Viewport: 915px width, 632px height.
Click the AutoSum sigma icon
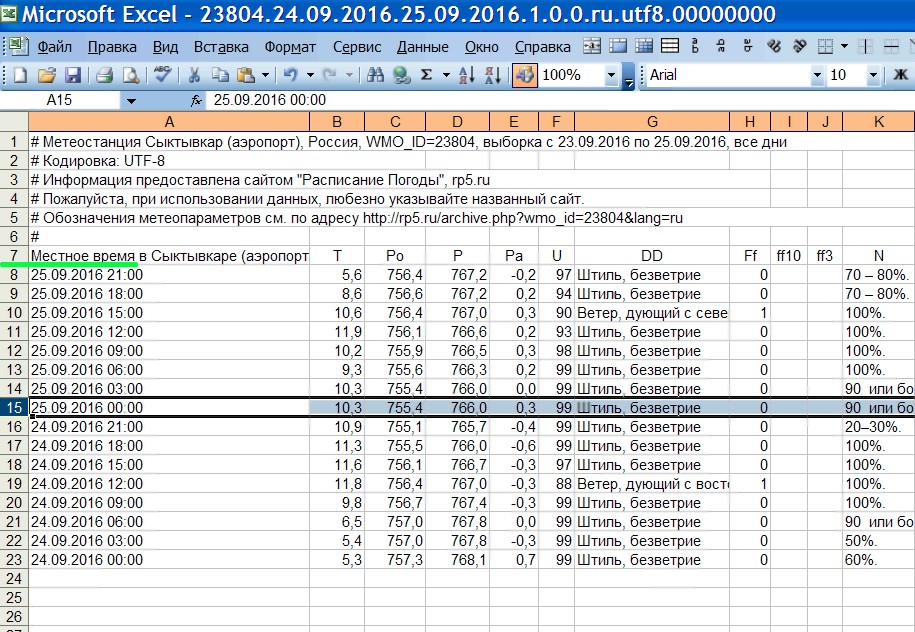click(427, 75)
